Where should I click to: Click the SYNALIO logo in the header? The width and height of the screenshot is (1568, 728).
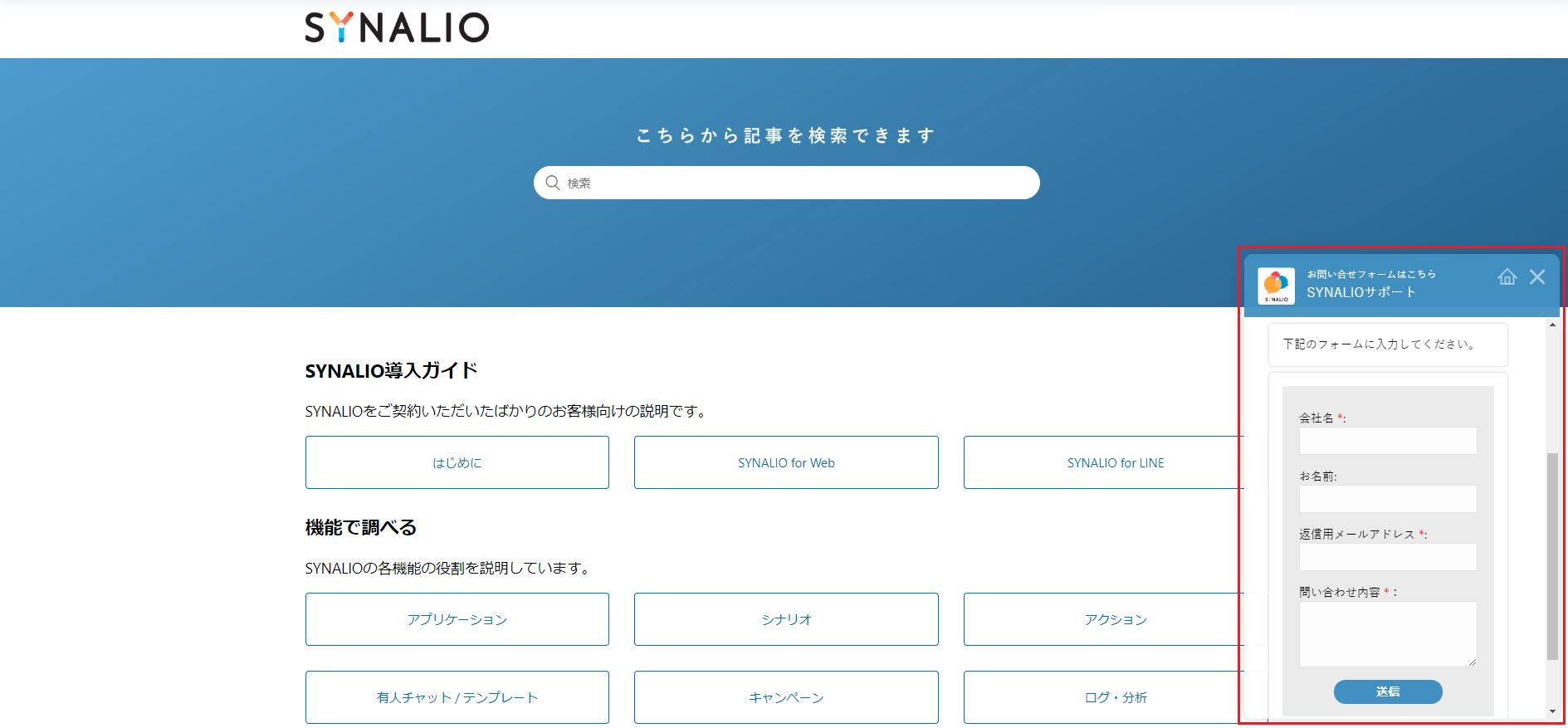pyautogui.click(x=397, y=27)
